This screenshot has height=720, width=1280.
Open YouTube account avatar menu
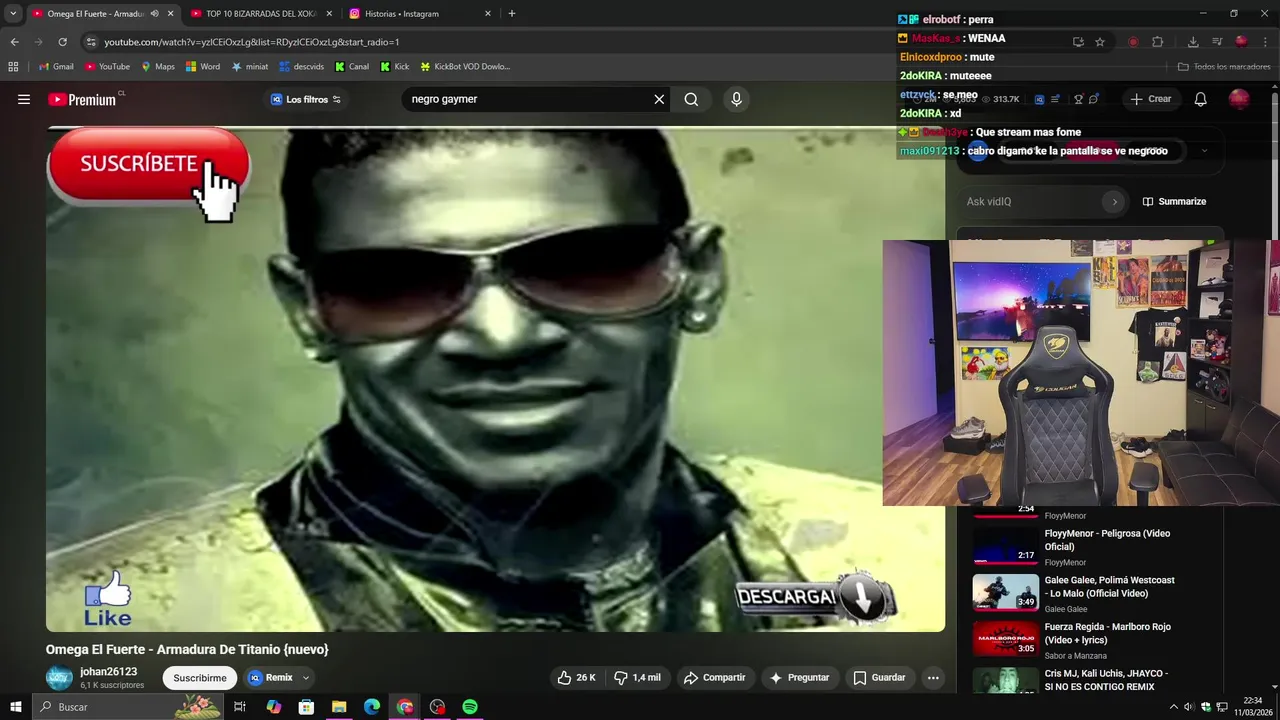point(1239,99)
